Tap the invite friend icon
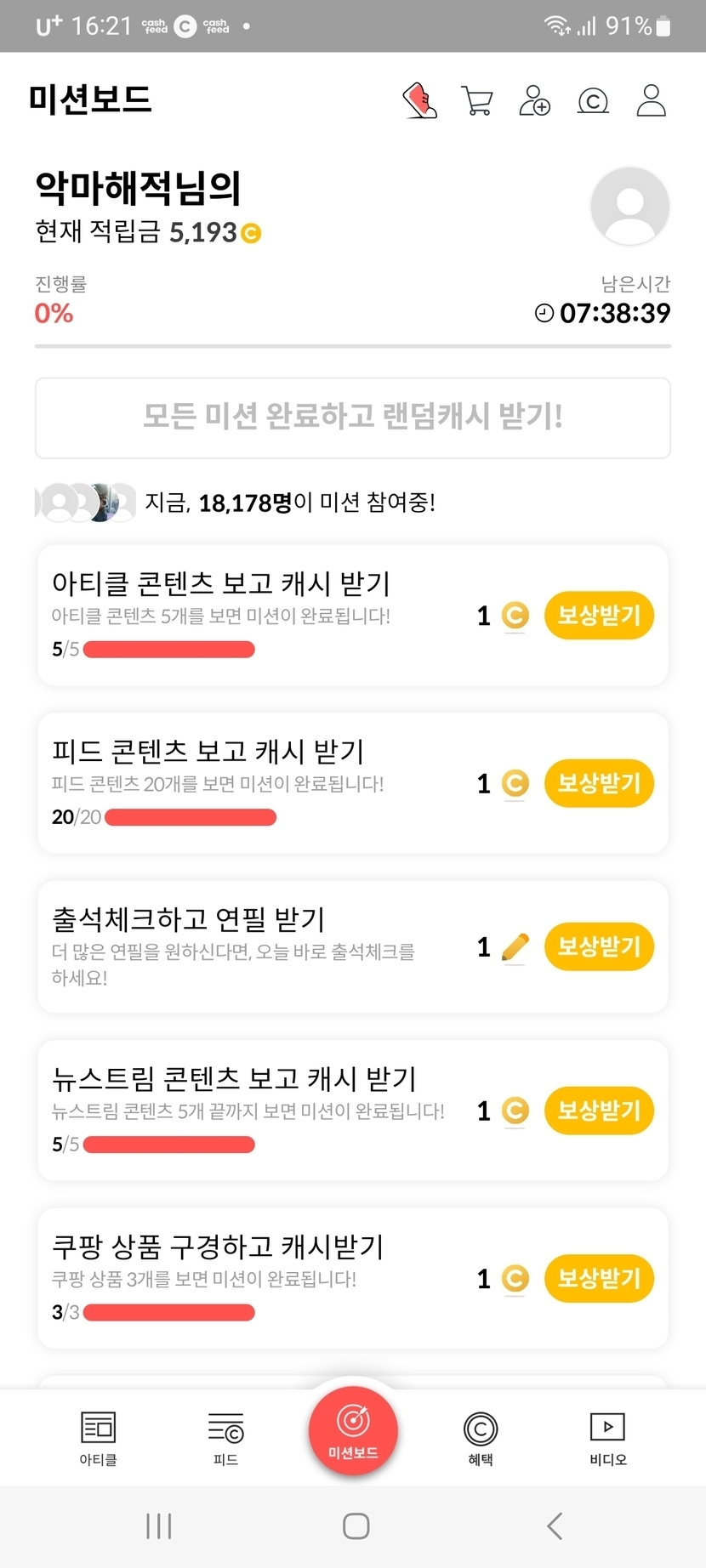The image size is (706, 1568). (x=535, y=100)
